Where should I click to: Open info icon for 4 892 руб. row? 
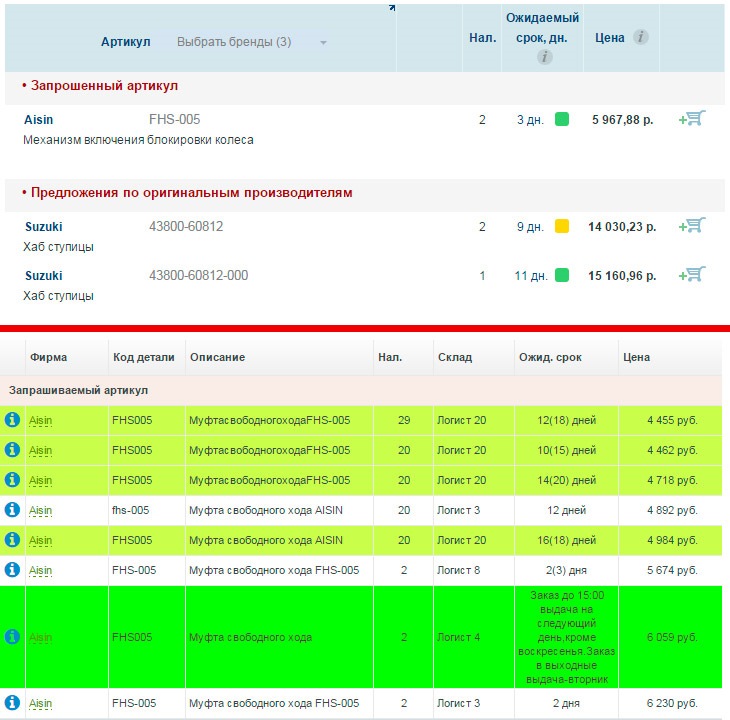[x=12, y=510]
